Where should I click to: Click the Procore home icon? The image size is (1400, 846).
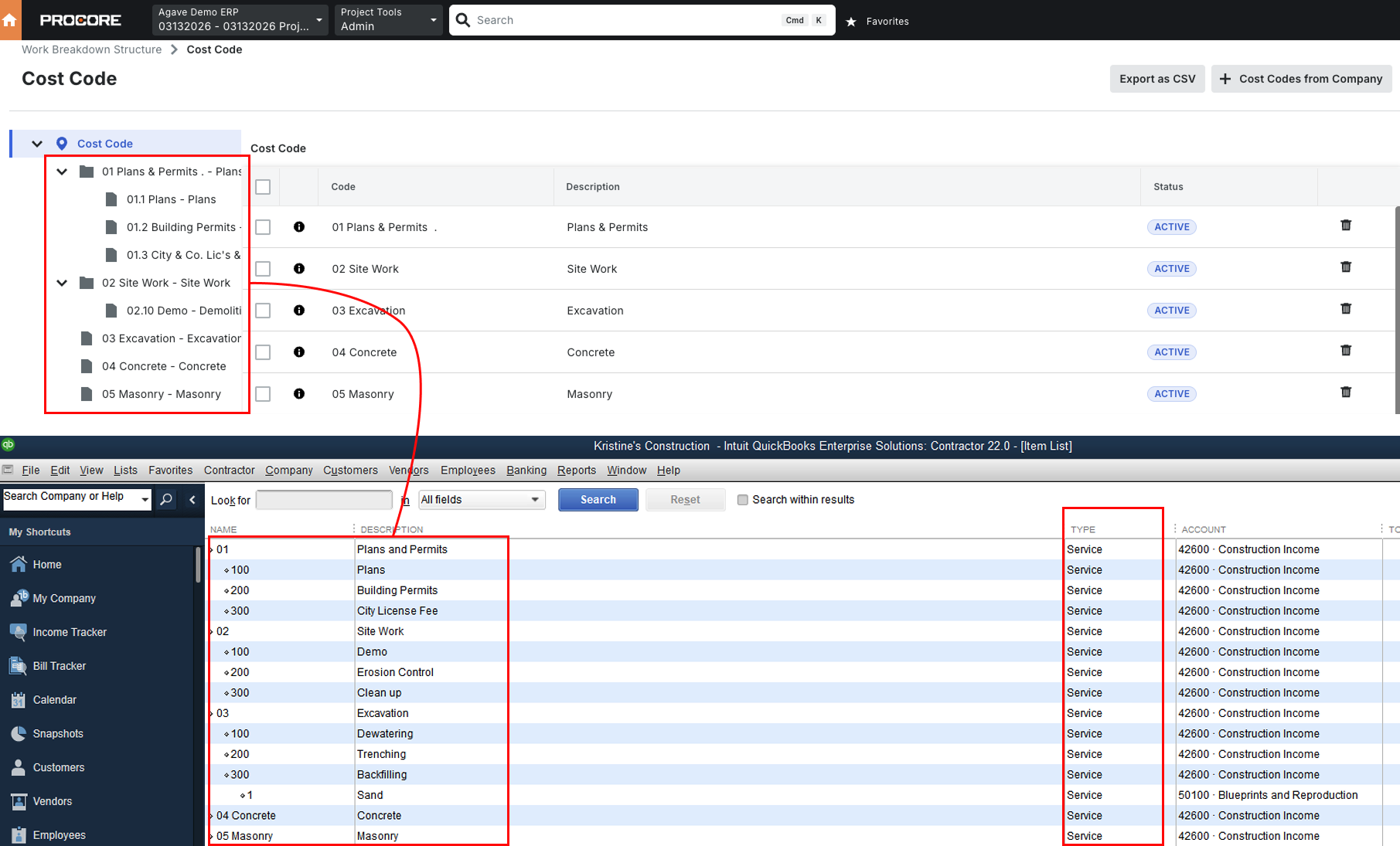pyautogui.click(x=10, y=20)
